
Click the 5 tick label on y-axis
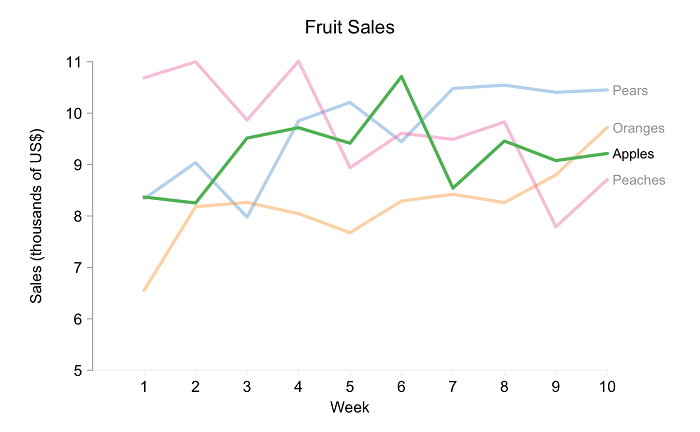tap(76, 371)
